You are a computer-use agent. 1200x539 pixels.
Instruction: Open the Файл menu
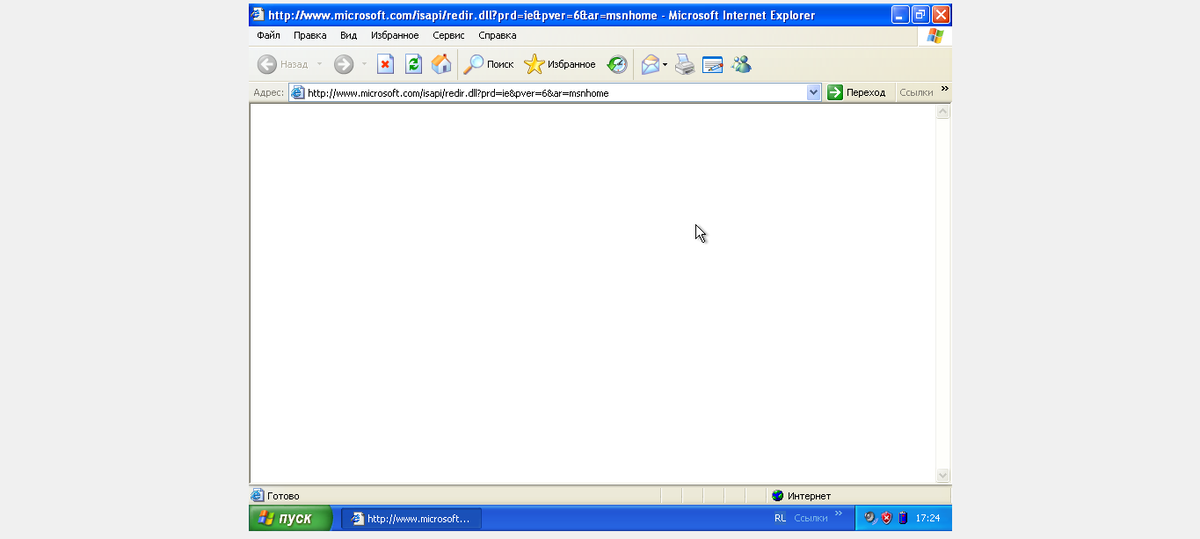click(x=268, y=35)
